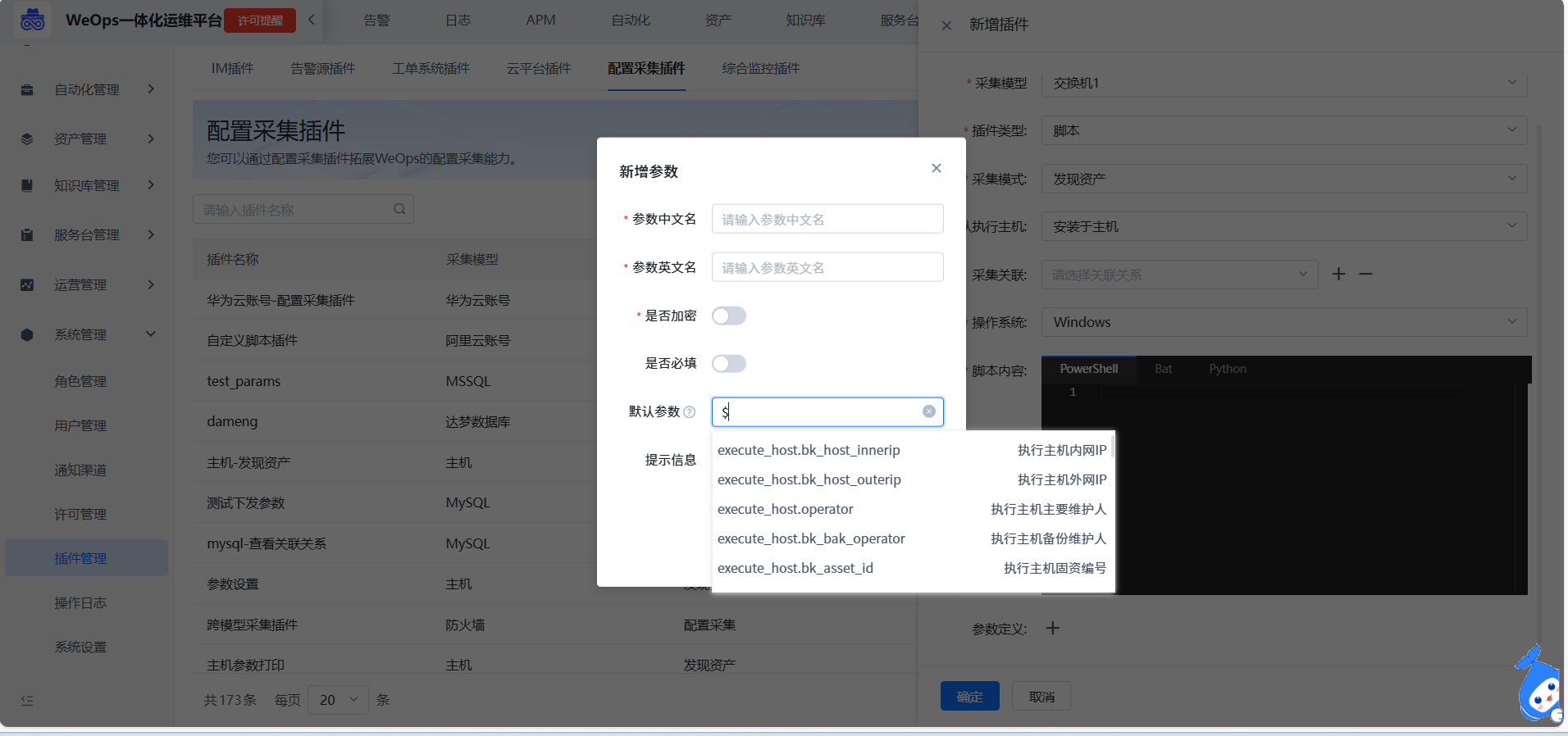Remove 采集关联 row with minus icon
The image size is (1568, 736).
click(x=1365, y=274)
